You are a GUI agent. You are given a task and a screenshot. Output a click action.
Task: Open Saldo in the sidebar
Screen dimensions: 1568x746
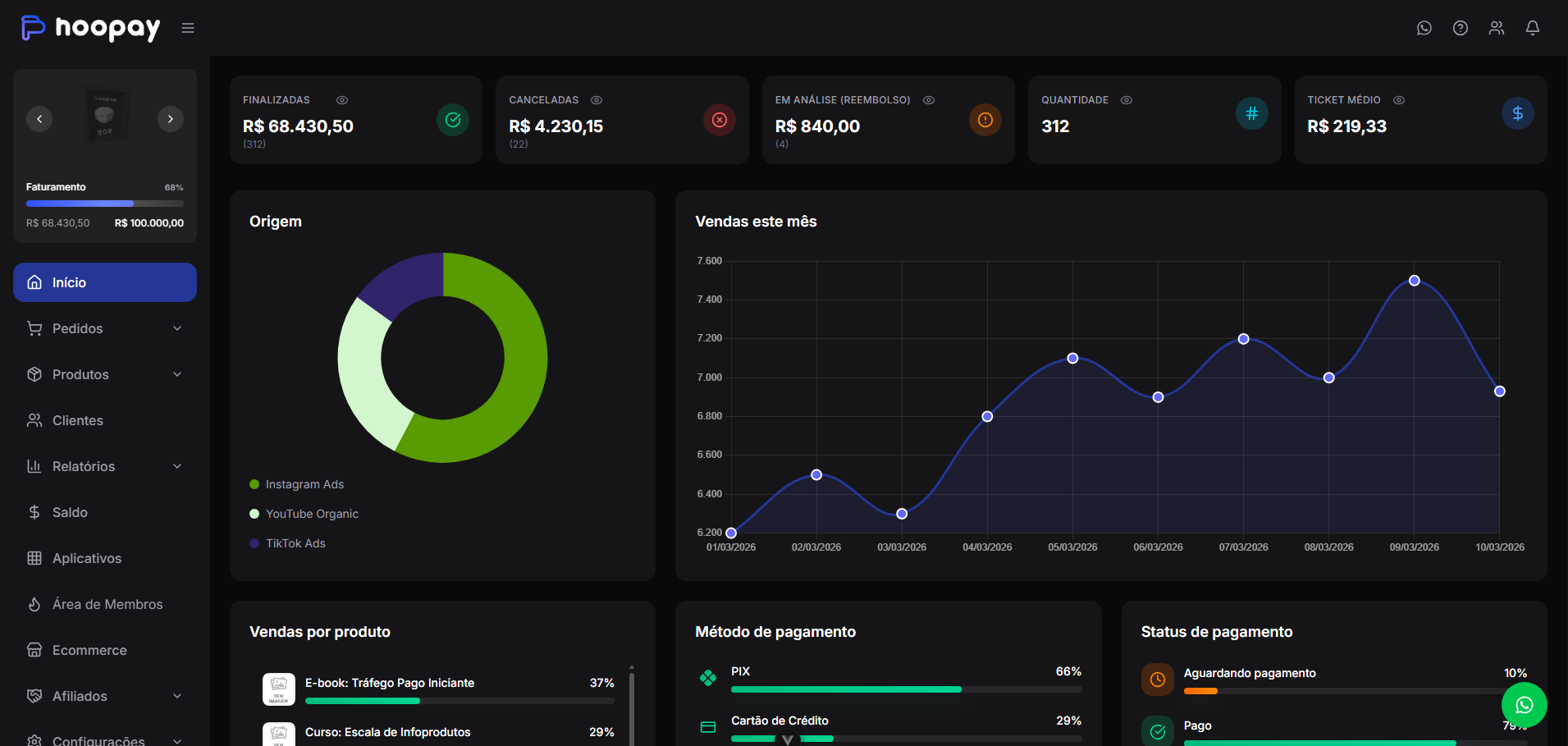coord(105,512)
